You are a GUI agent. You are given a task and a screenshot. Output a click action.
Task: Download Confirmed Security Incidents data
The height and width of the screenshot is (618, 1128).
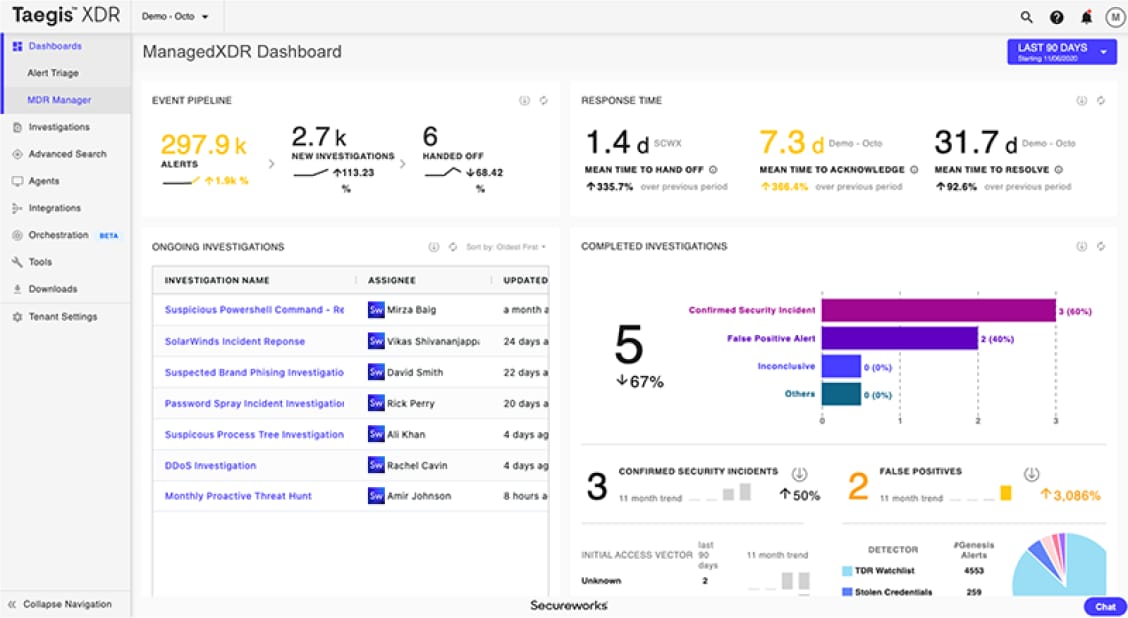coord(799,474)
